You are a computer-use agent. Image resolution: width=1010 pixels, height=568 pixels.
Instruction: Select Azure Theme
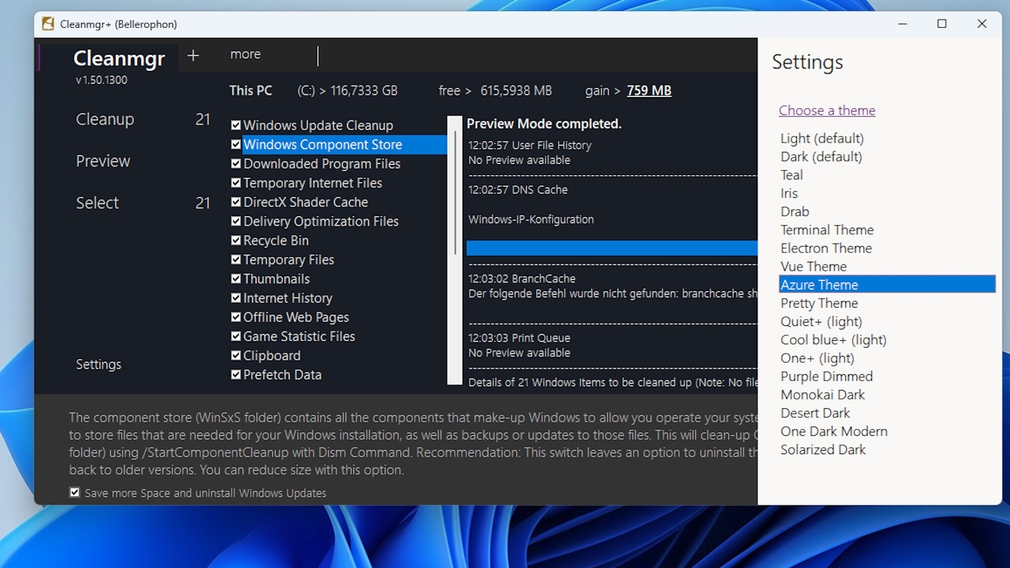(x=887, y=285)
